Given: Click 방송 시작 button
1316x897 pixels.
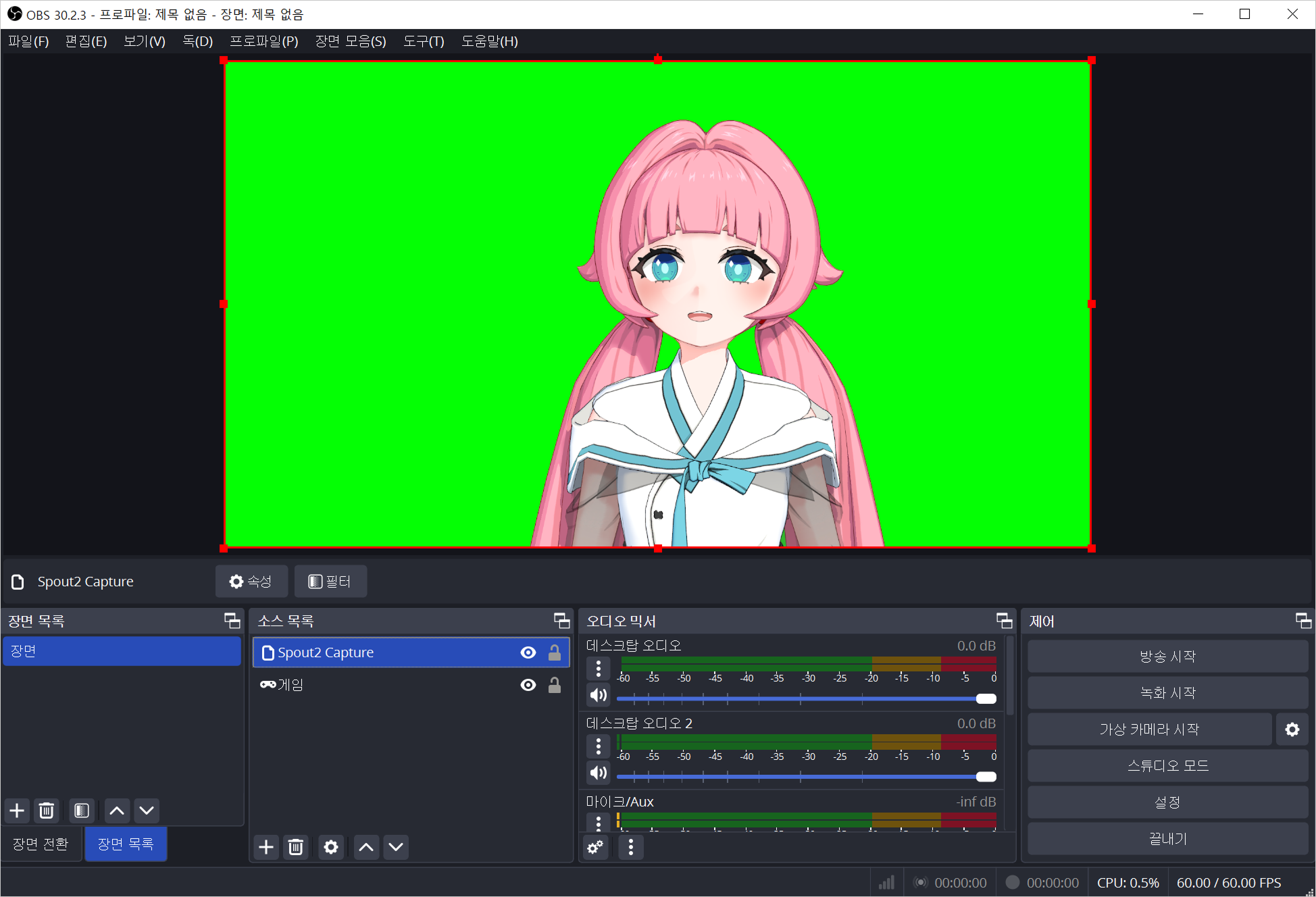Looking at the screenshot, I should pos(1167,656).
